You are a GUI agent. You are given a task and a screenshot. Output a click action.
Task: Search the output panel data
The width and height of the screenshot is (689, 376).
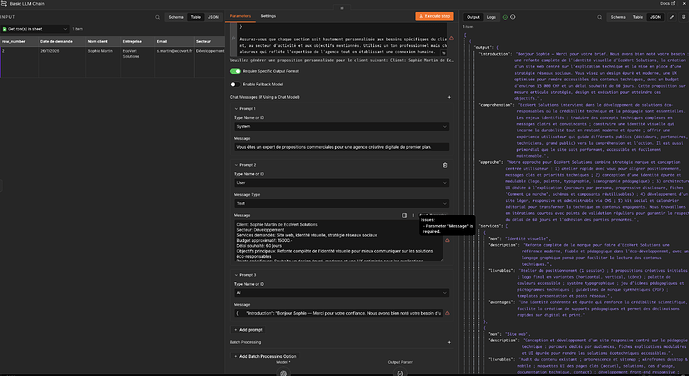coord(599,17)
